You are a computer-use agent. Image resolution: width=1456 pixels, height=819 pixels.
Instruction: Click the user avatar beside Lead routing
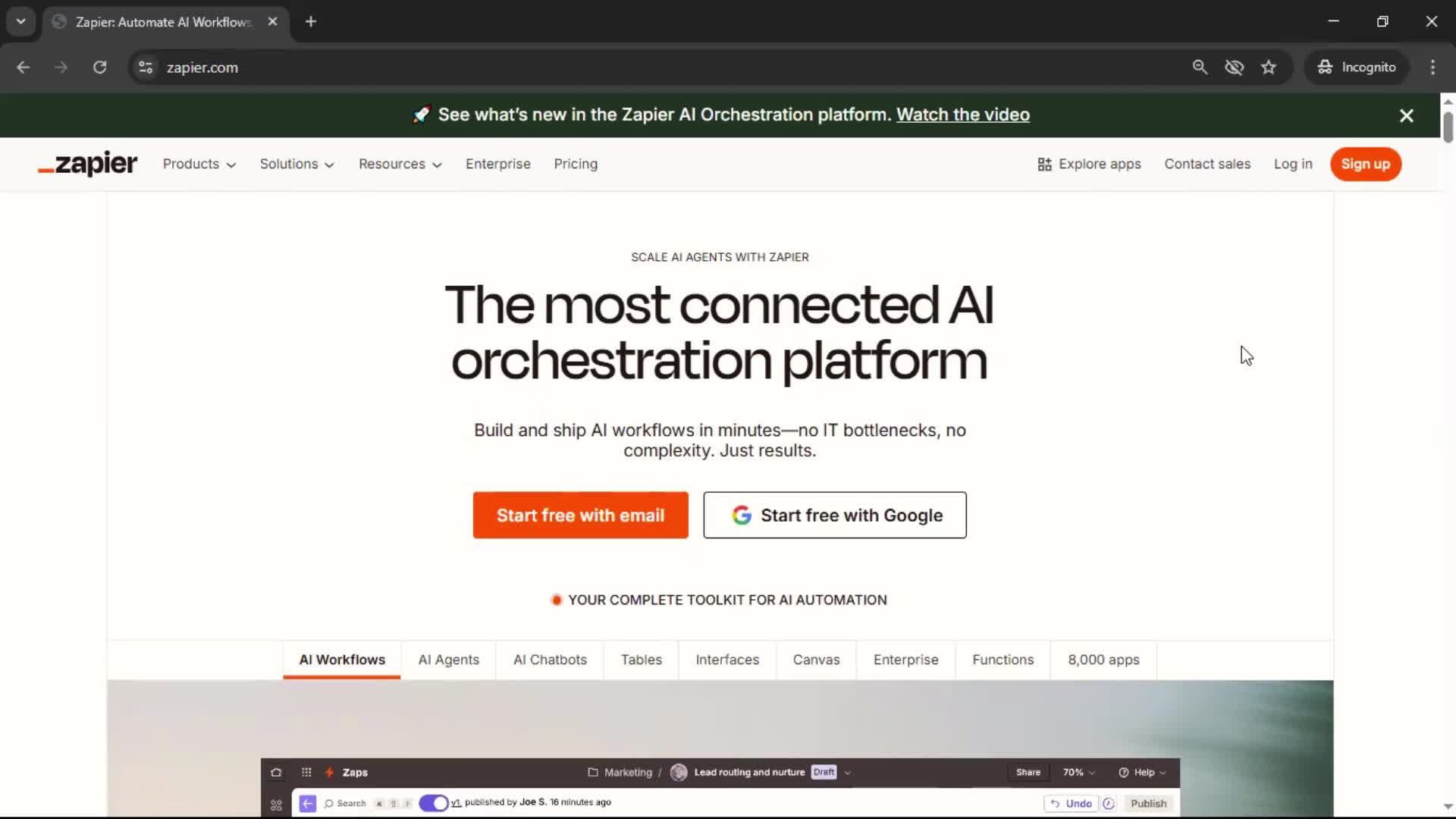[679, 773]
